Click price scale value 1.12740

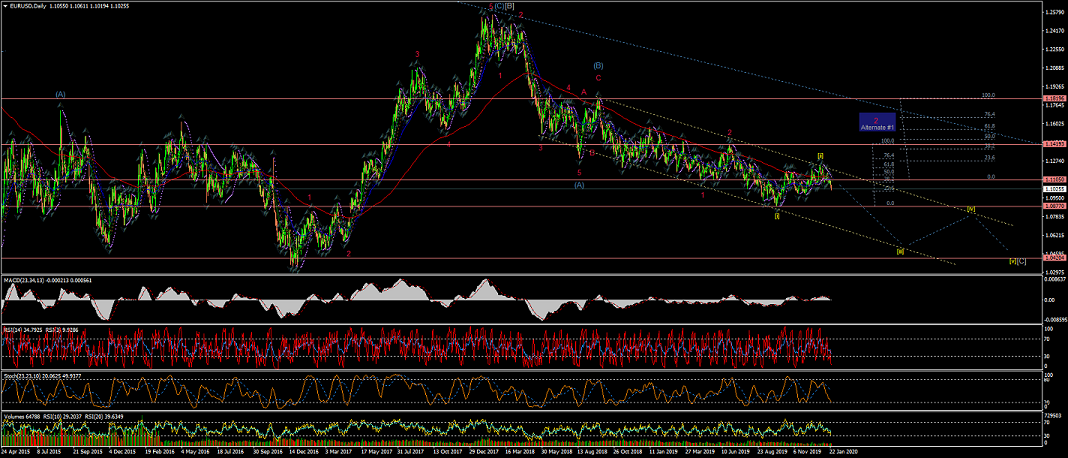1054,162
